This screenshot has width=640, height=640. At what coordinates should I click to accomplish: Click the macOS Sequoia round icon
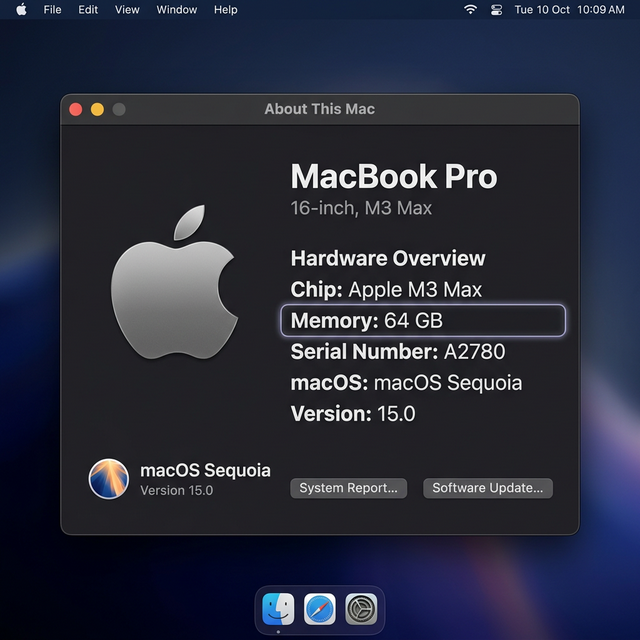pyautogui.click(x=109, y=479)
